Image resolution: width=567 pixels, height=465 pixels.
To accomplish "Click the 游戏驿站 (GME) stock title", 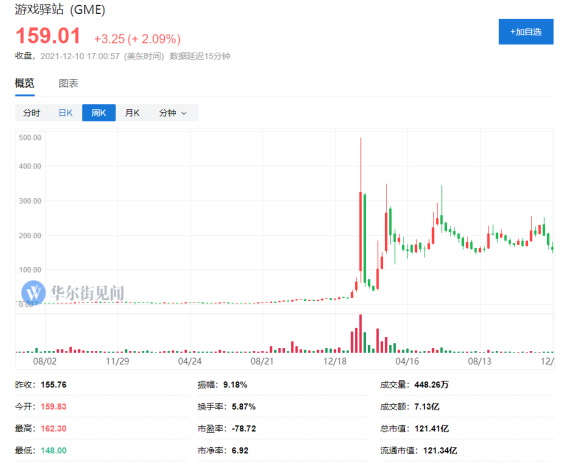I will 60,9.
